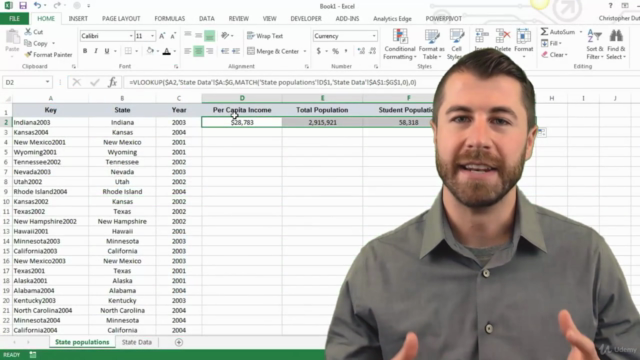Switch to the DATA tab
The width and height of the screenshot is (640, 360).
tap(207, 19)
